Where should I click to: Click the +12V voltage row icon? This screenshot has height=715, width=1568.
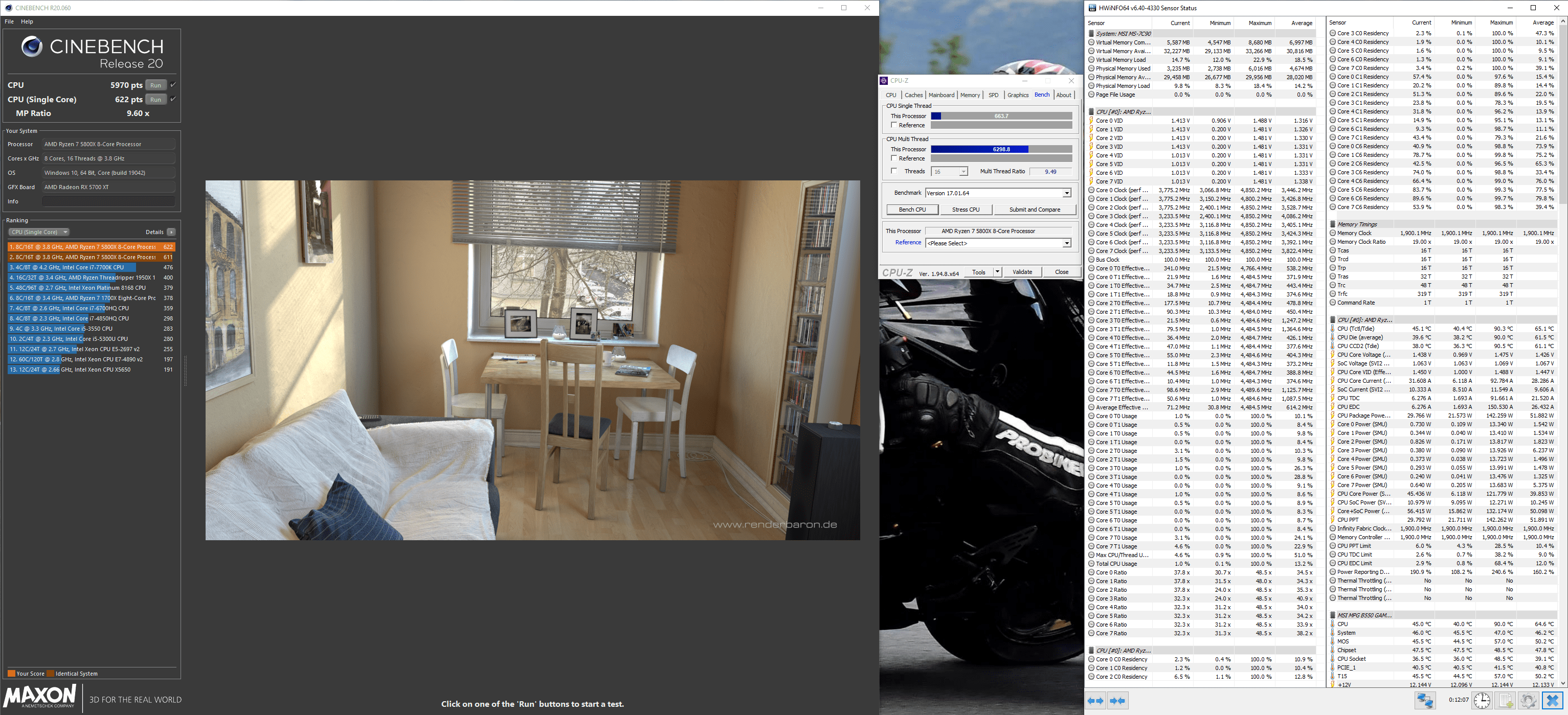pyautogui.click(x=1332, y=684)
